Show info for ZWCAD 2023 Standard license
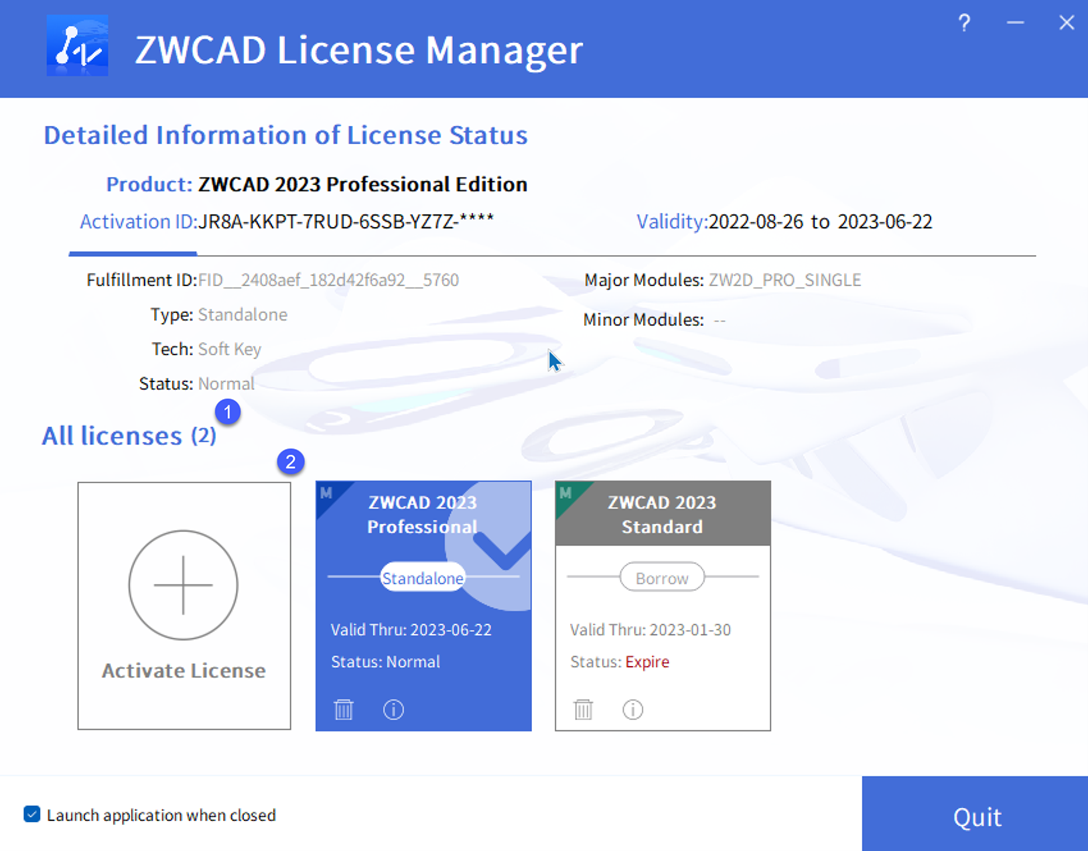 point(633,709)
